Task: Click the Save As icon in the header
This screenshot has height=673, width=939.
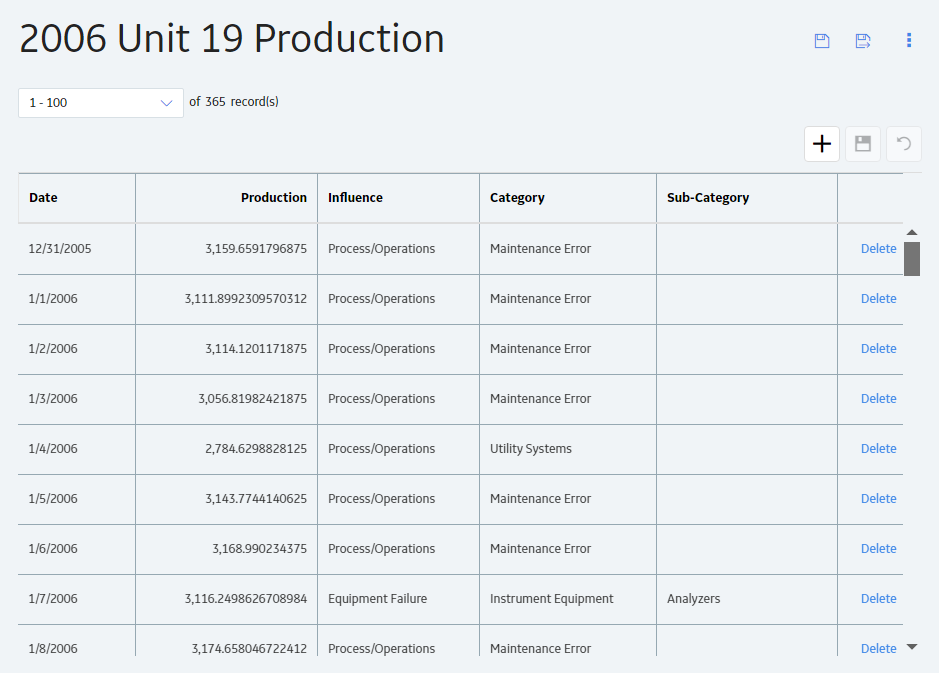Action: (x=863, y=41)
